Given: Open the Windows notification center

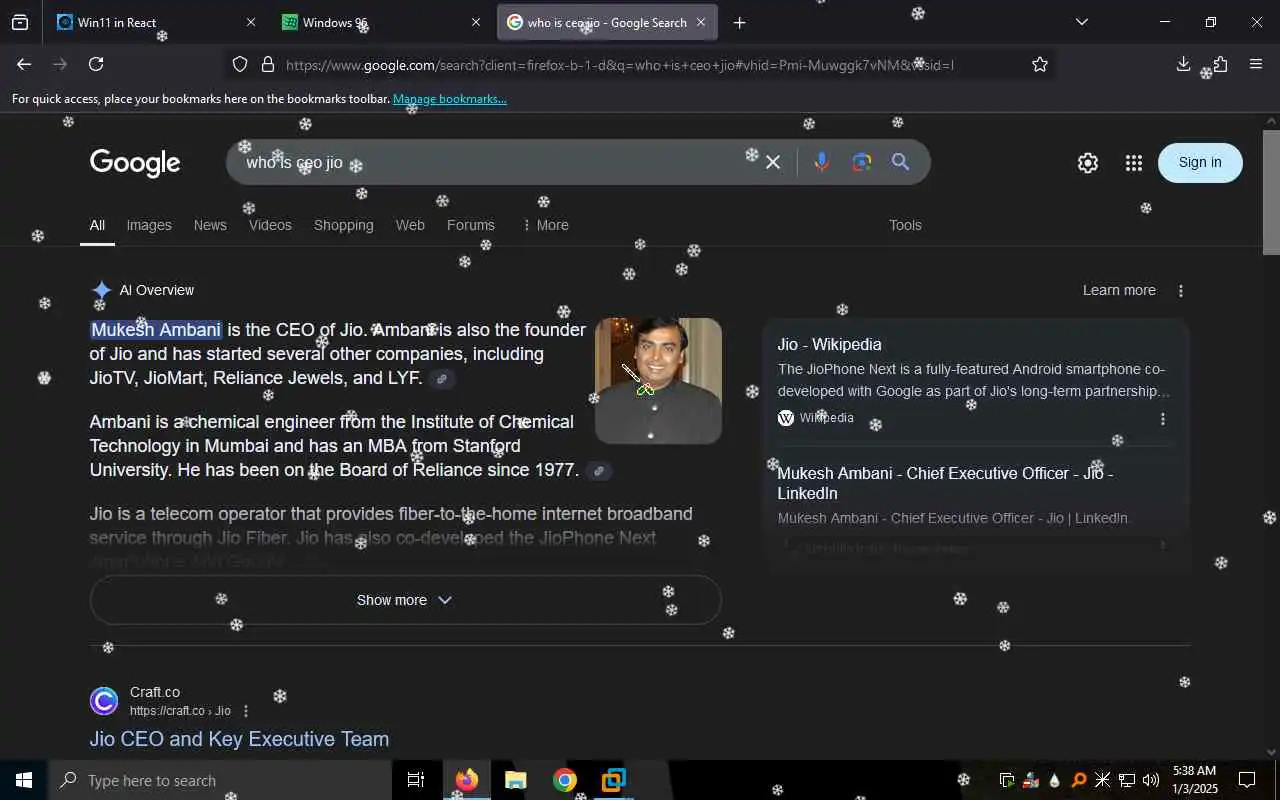Looking at the screenshot, I should click(1247, 780).
